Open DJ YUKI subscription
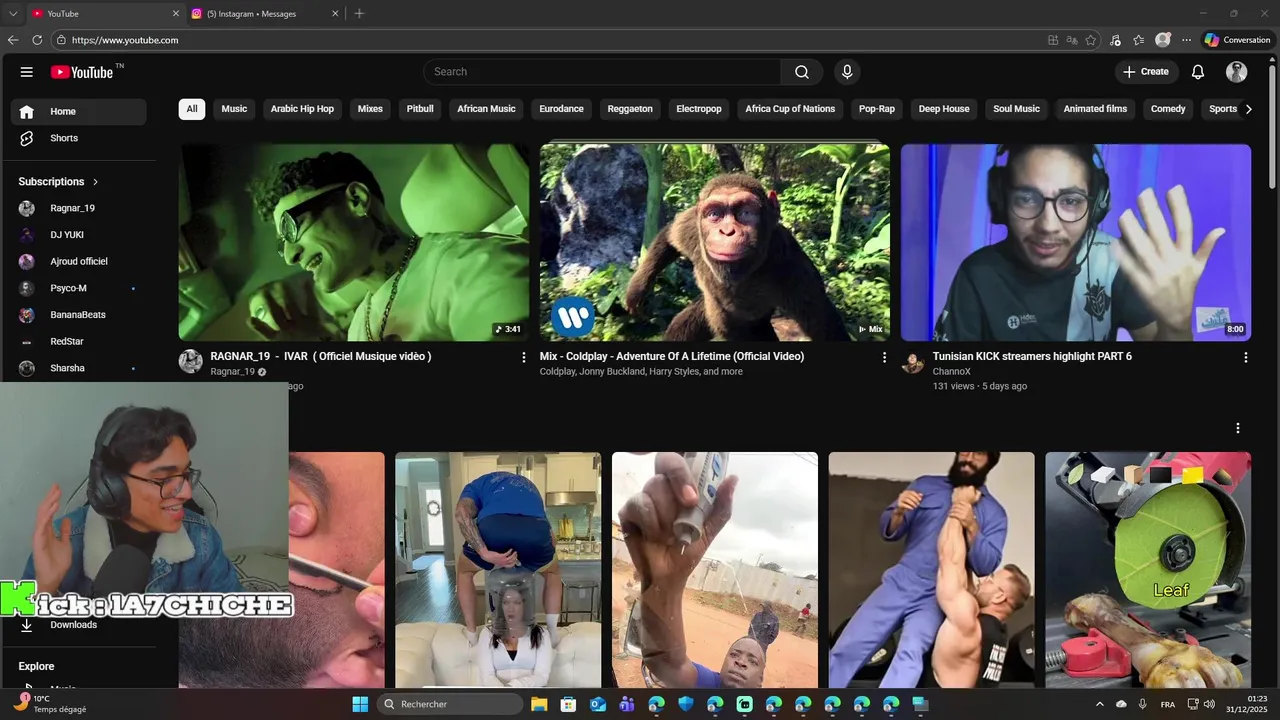The width and height of the screenshot is (1280, 720). 78,235
